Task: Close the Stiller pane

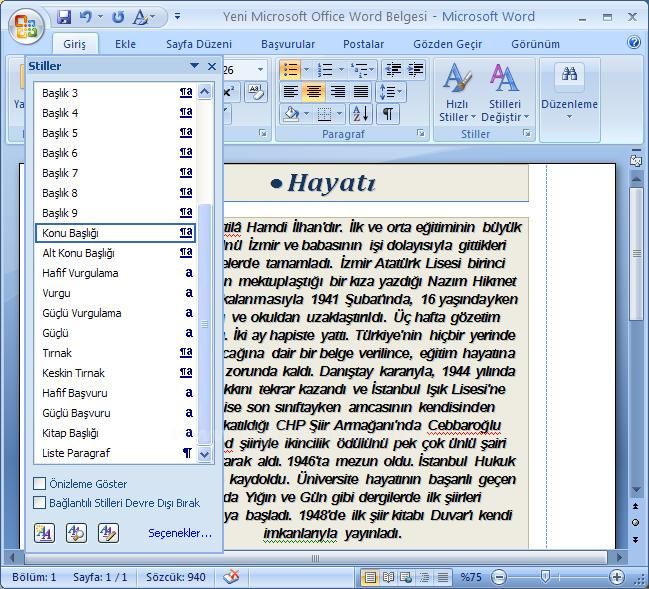Action: (212, 66)
